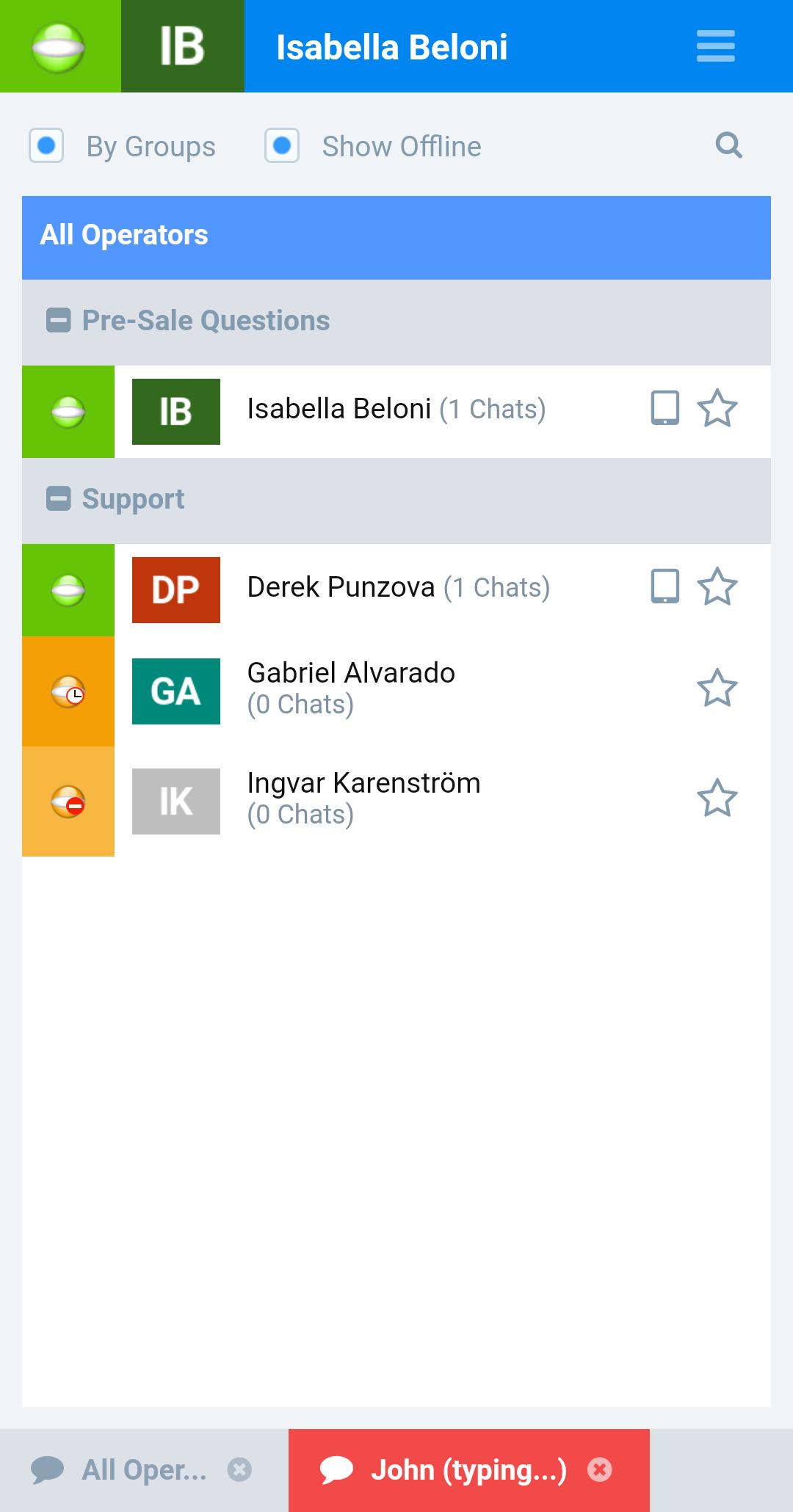Mark Ingvar Karenström with the star icon
Viewport: 793px width, 1512px height.
[717, 799]
